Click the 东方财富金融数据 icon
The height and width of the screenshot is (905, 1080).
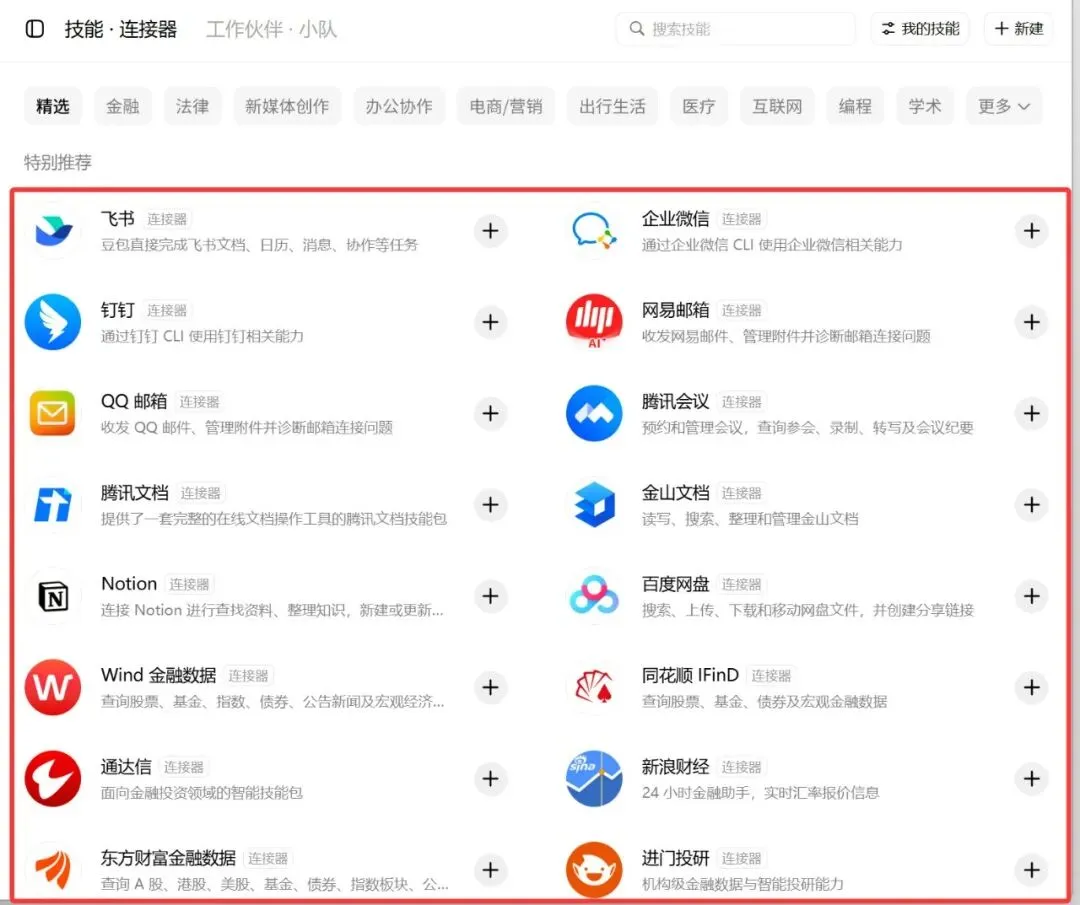pyautogui.click(x=53, y=870)
